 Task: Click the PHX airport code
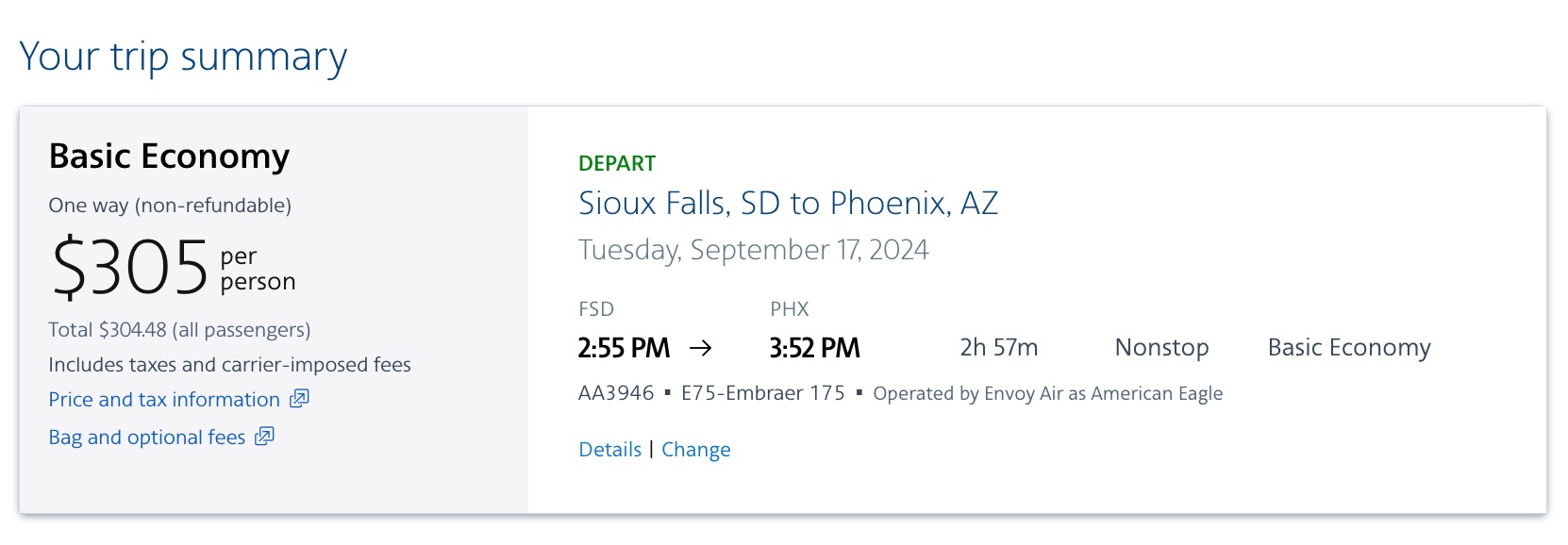pos(787,308)
